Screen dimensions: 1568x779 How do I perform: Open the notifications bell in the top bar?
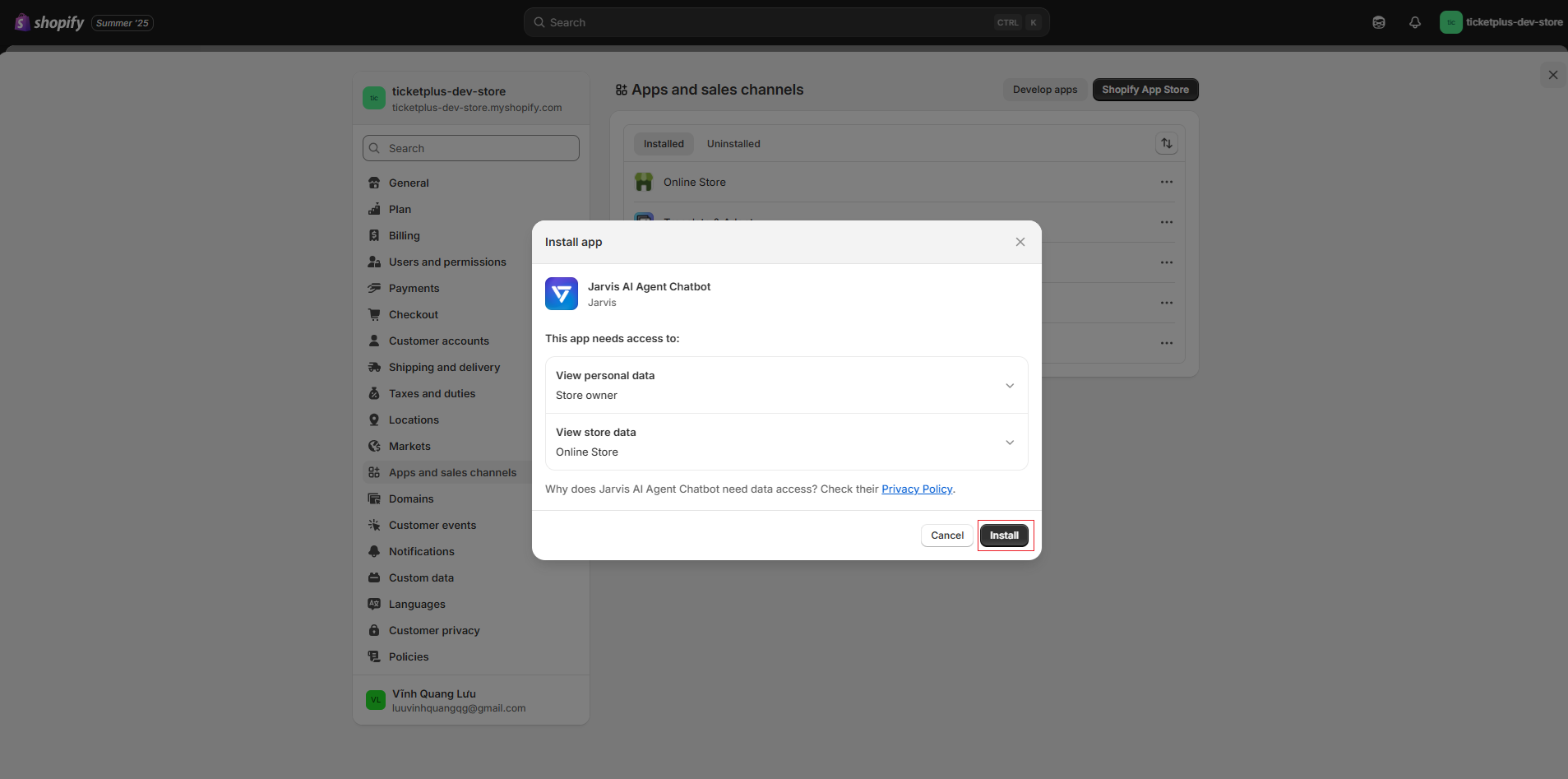1415,22
